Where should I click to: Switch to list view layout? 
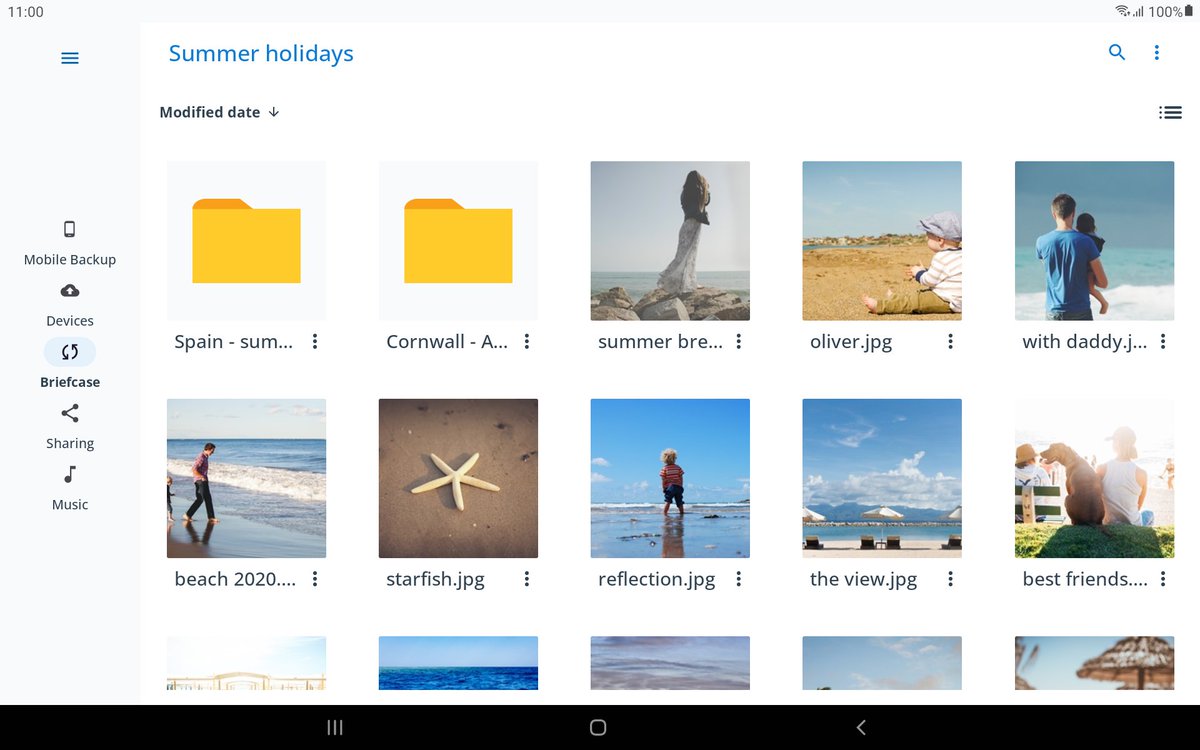tap(1170, 113)
